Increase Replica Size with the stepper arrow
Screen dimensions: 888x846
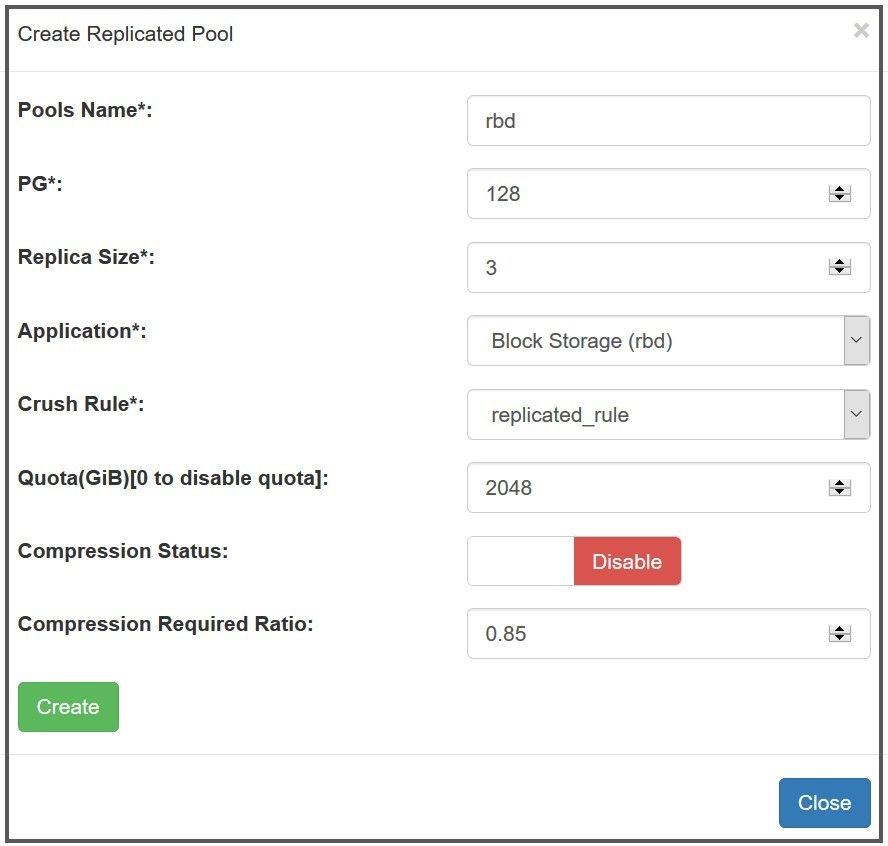pos(838,261)
